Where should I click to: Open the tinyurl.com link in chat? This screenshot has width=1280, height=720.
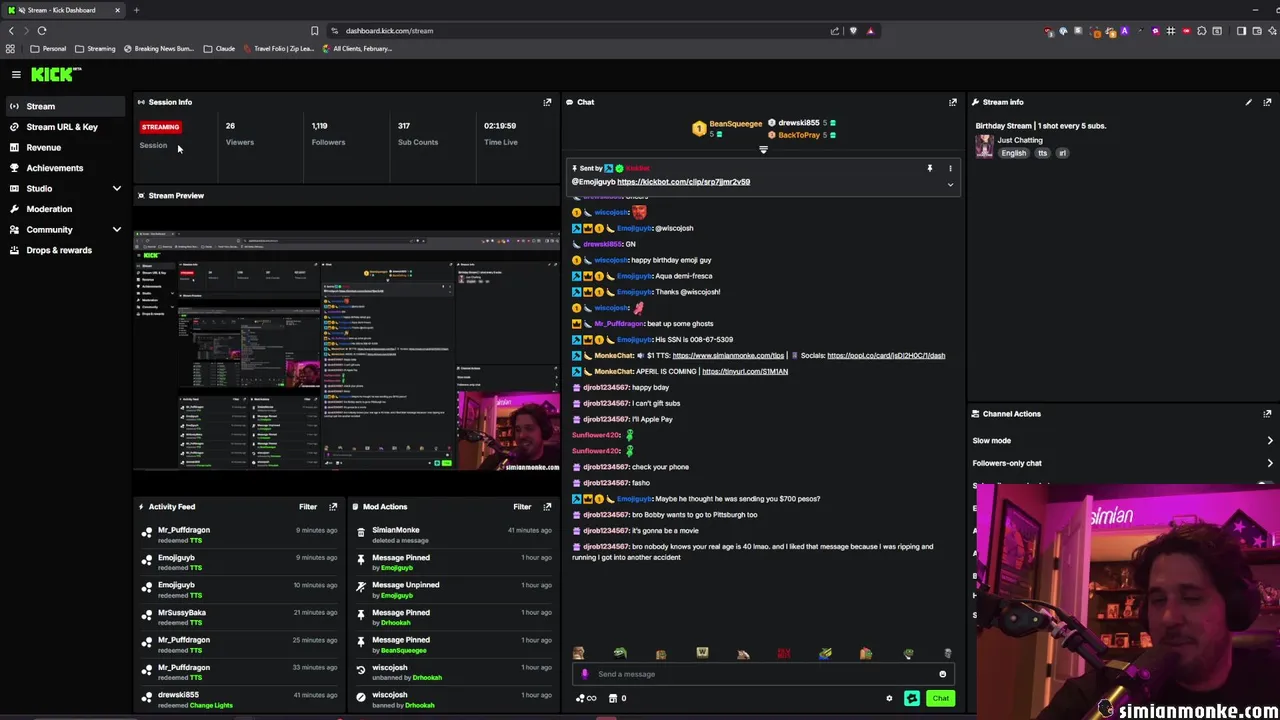(745, 371)
